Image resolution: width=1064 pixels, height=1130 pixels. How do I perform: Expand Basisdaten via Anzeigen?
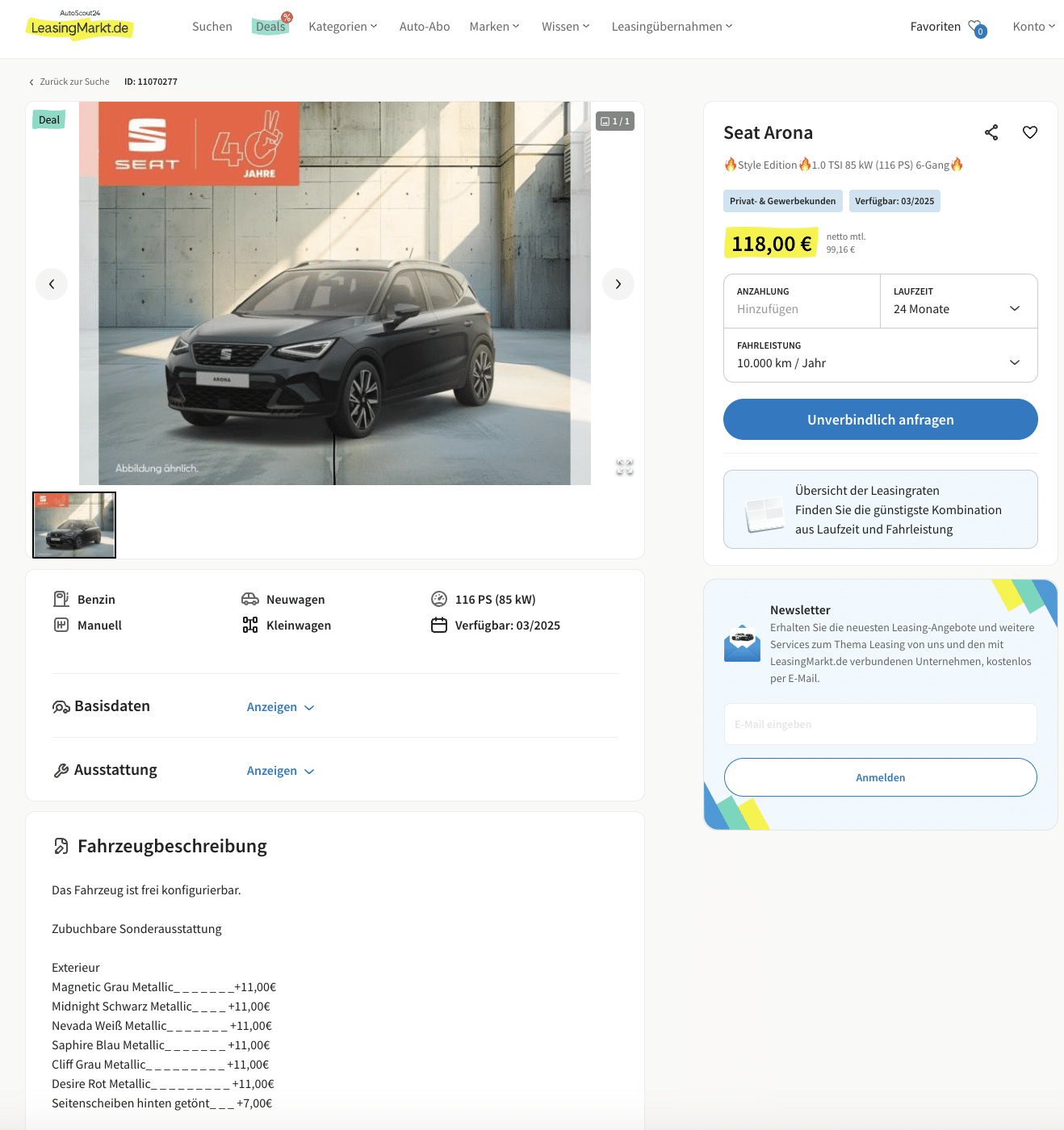coord(280,707)
